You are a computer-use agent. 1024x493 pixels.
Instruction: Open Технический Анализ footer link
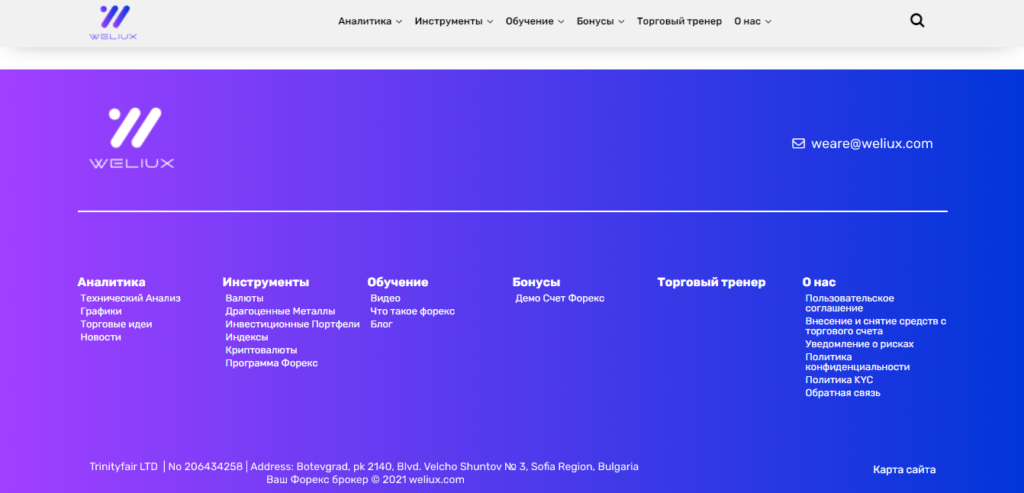(130, 298)
